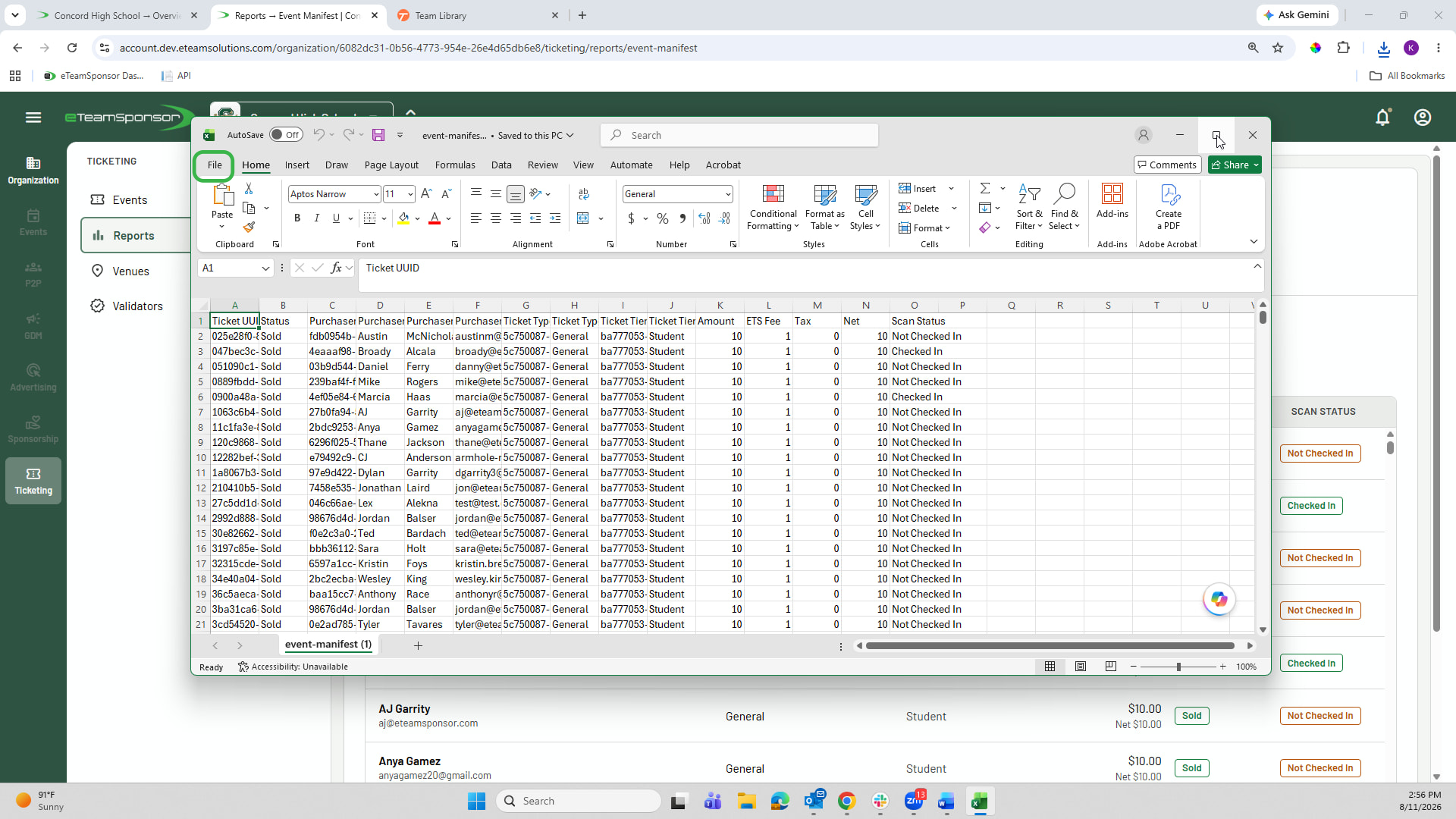The image size is (1456, 819).
Task: Click the Excel Search box
Action: pyautogui.click(x=739, y=135)
